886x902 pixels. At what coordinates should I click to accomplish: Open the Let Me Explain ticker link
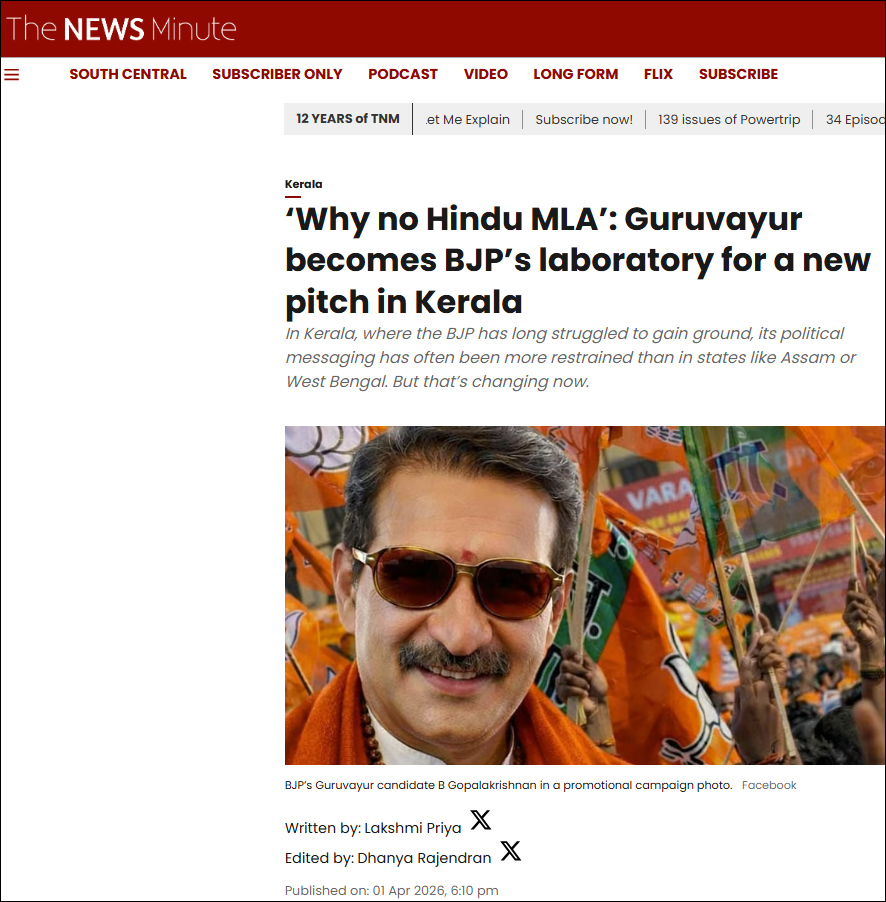[467, 120]
